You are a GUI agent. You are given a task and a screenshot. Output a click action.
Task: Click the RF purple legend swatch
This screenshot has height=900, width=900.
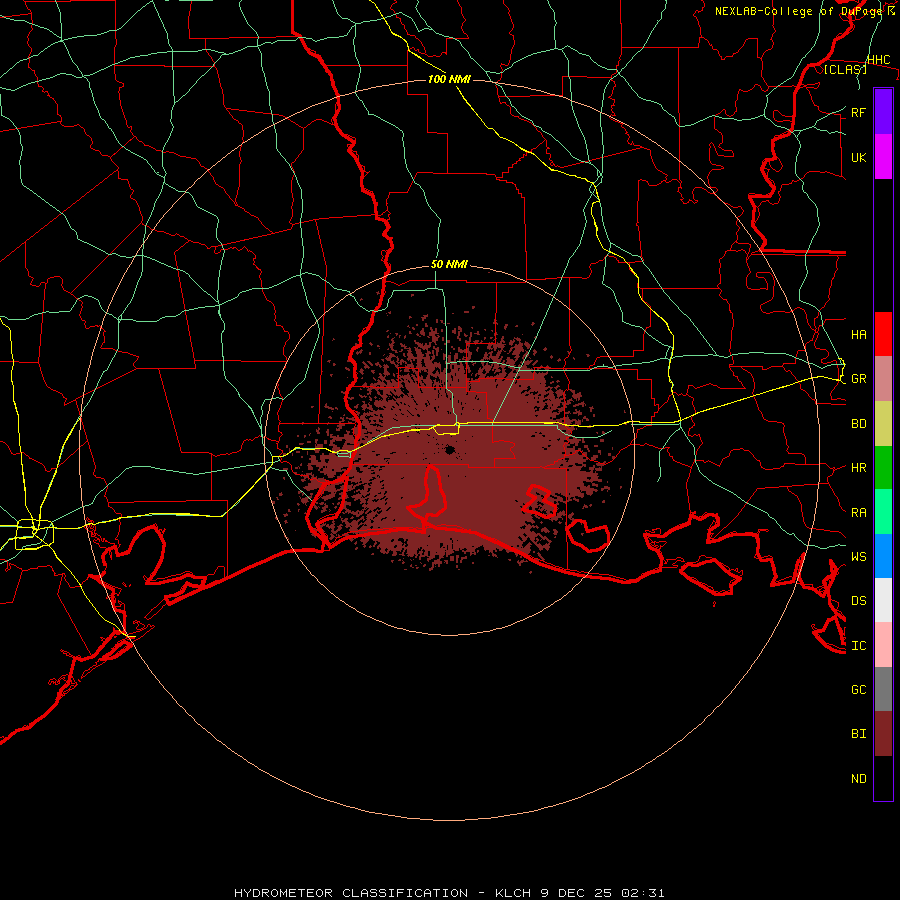coord(883,112)
